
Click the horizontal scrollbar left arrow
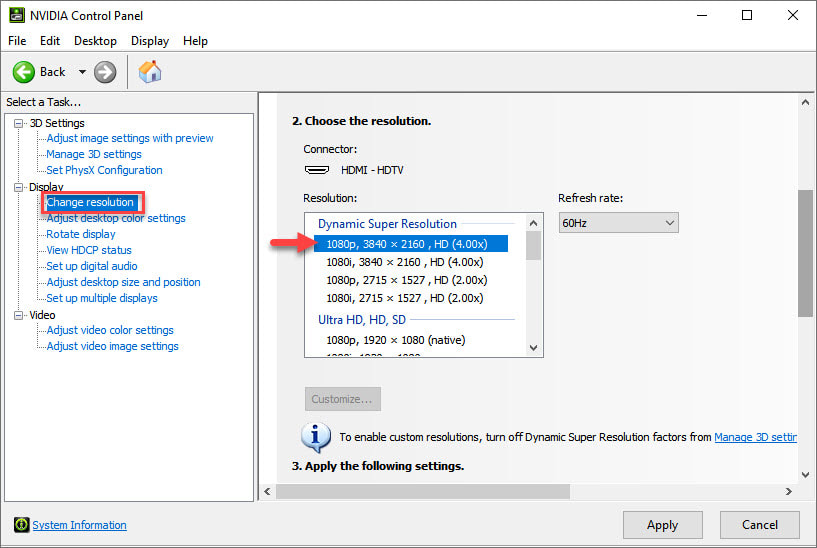point(268,491)
